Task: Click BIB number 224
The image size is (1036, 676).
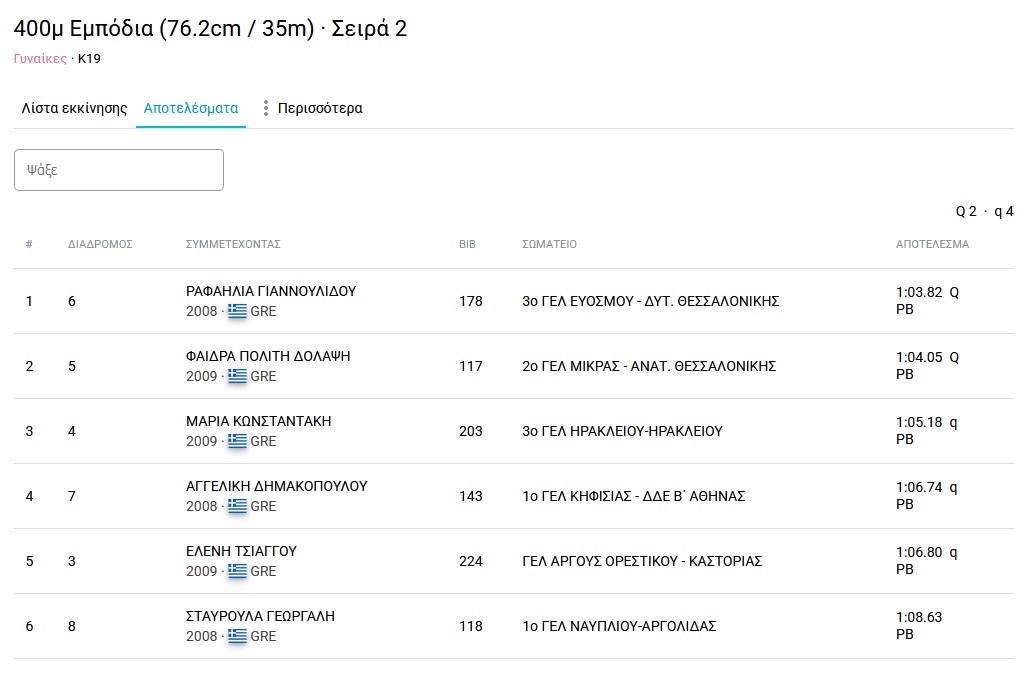Action: [x=470, y=561]
